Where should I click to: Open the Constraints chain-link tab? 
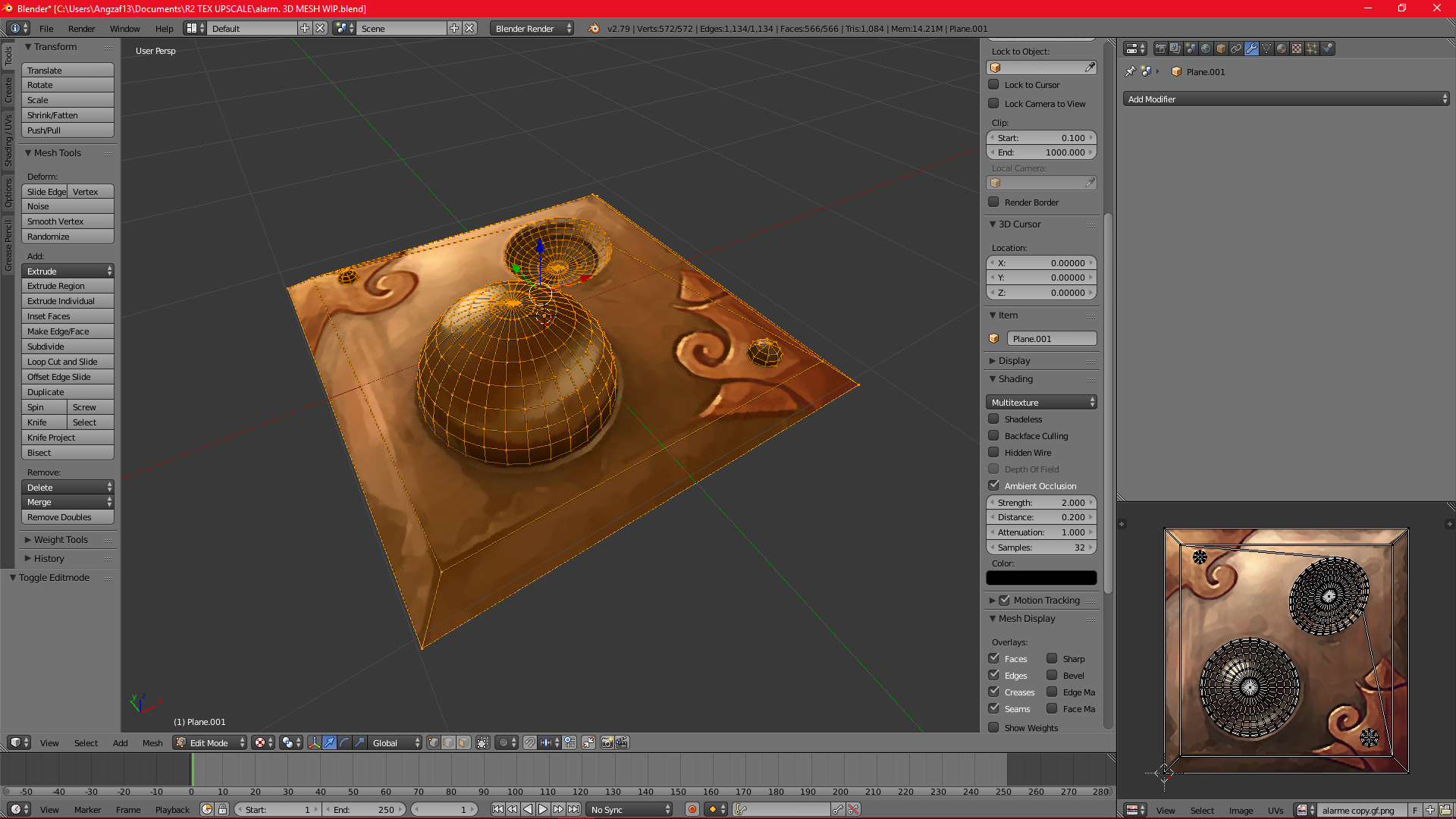point(1236,49)
